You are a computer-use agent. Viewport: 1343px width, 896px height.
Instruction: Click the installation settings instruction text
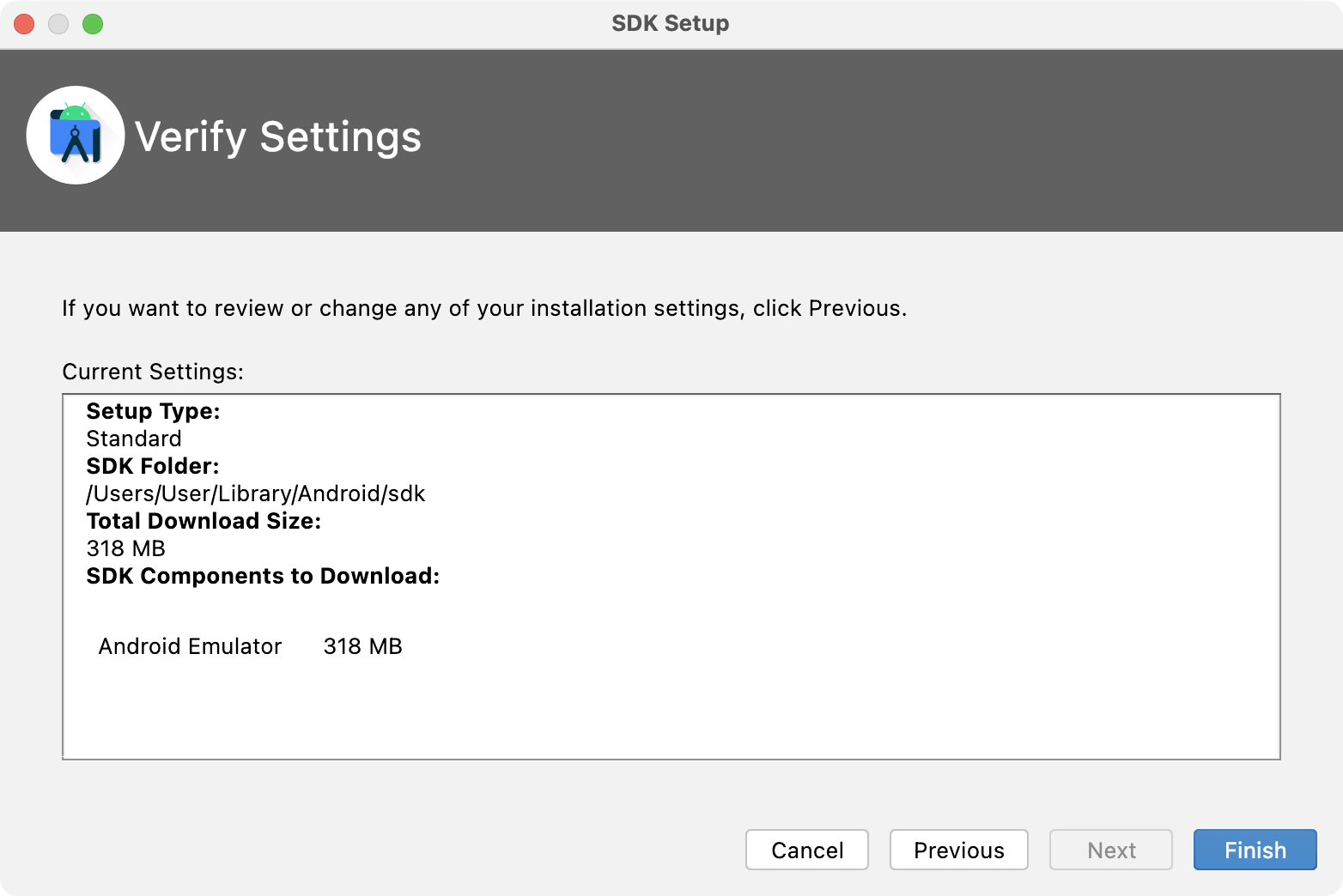(483, 308)
